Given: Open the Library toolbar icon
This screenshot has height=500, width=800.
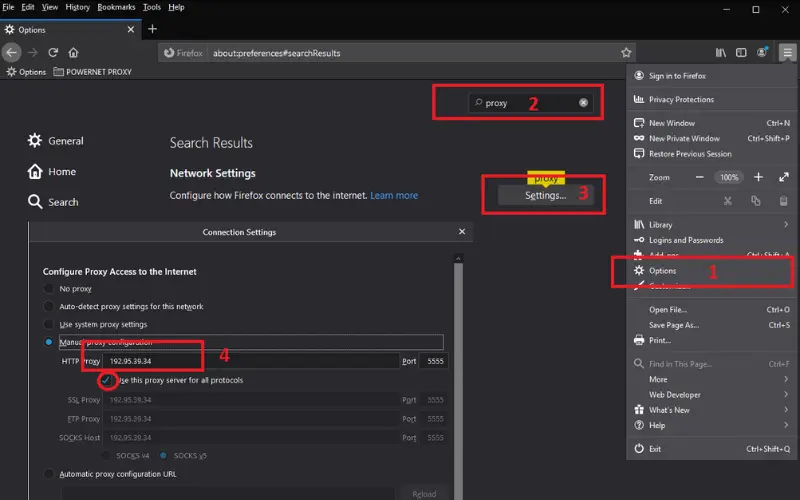Looking at the screenshot, I should (720, 53).
